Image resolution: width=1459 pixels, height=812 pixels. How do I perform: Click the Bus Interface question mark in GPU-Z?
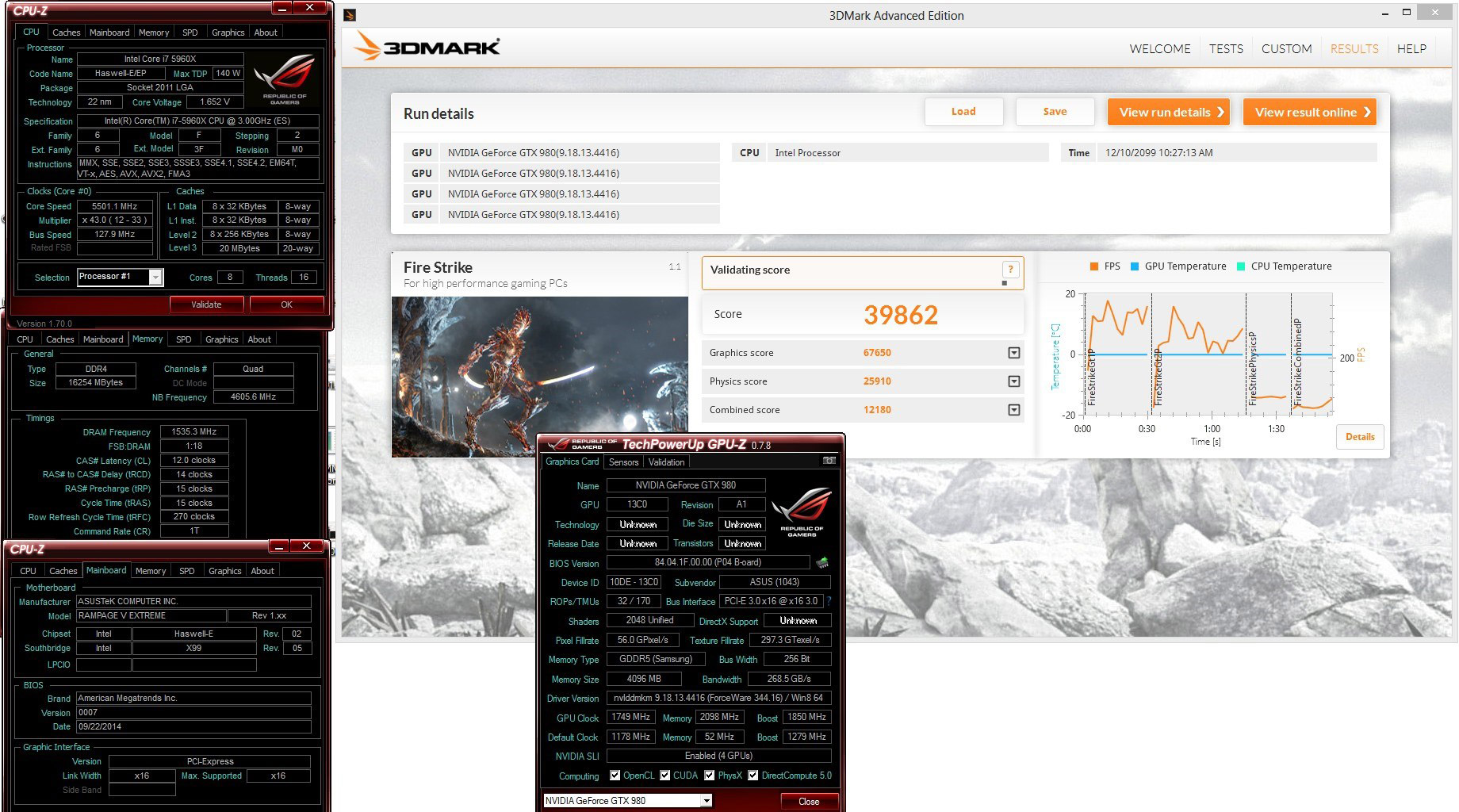click(829, 601)
